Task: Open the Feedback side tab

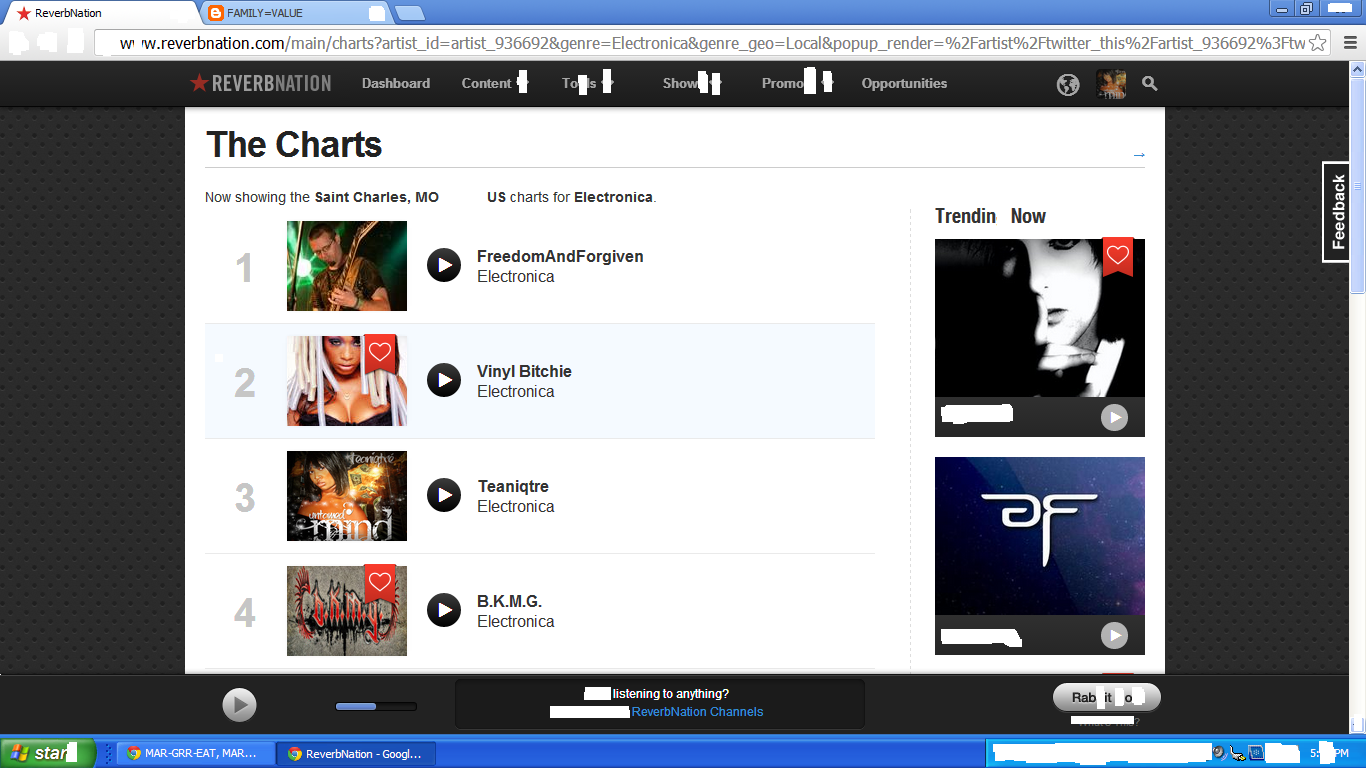Action: coord(1337,212)
